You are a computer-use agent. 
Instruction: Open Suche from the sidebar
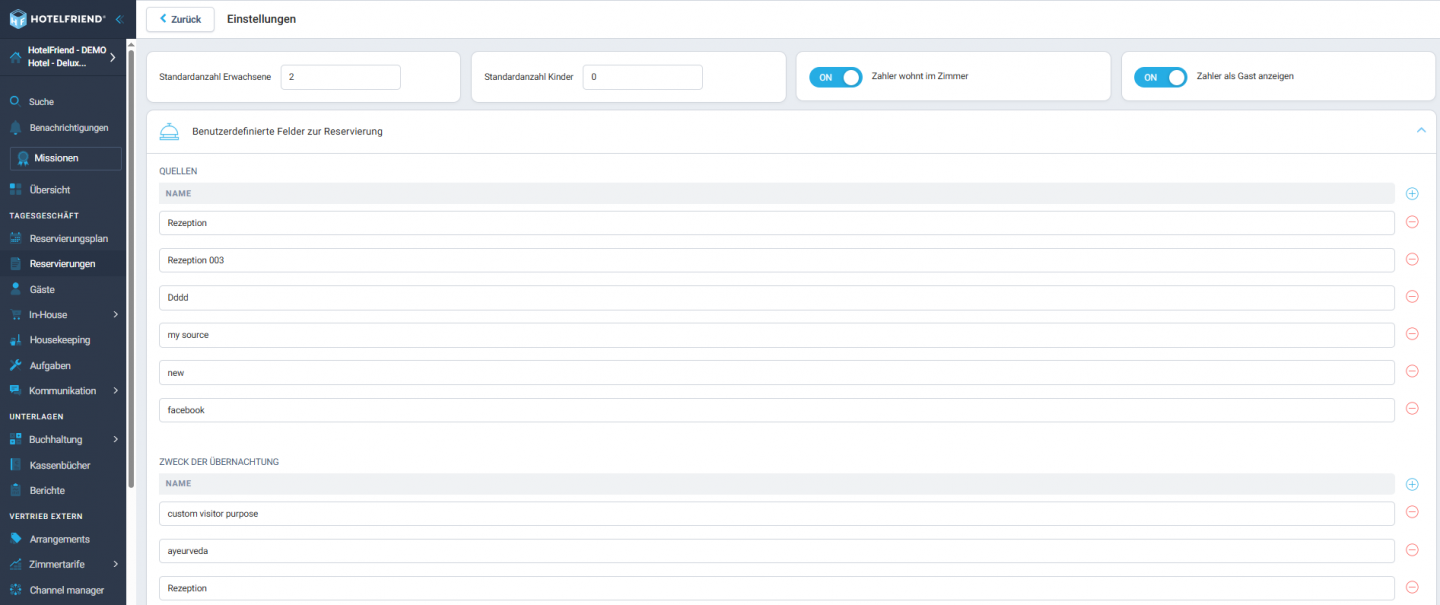41,102
